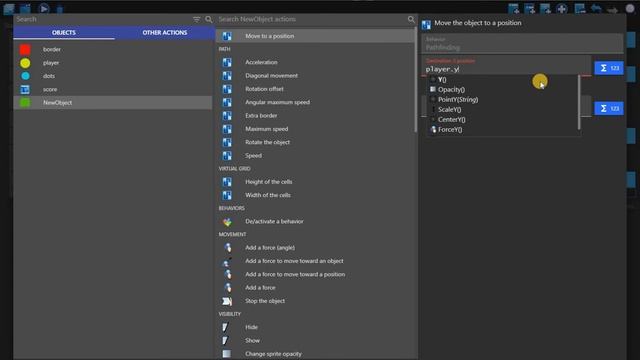Switch to the OTHER ACTIONS tab
This screenshot has height=360, width=640.
click(x=164, y=32)
